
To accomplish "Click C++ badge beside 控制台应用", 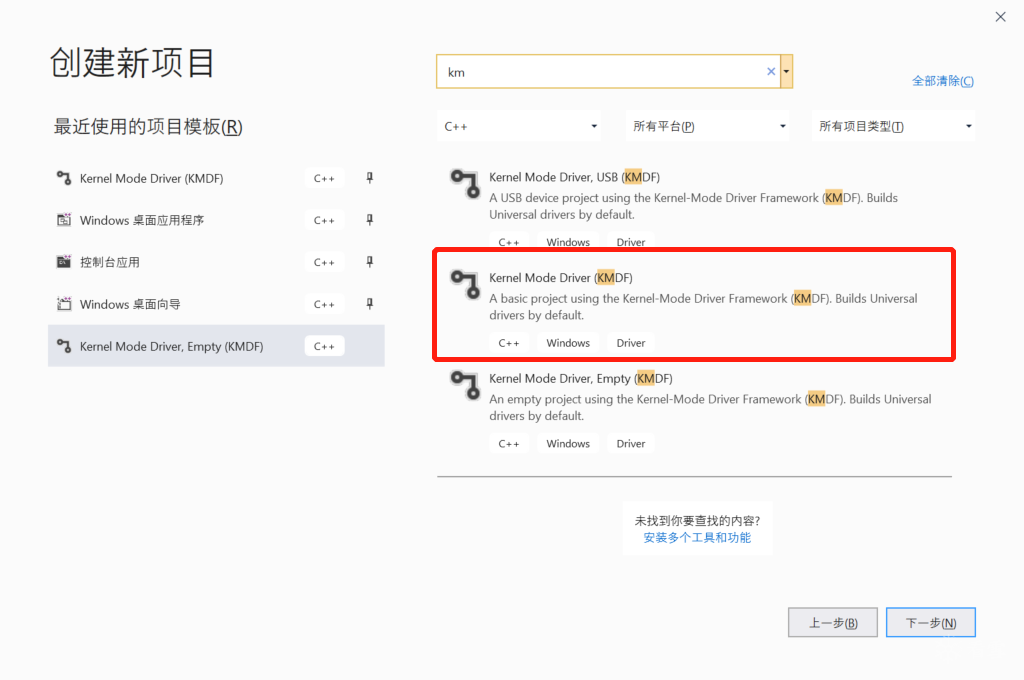I will pos(324,262).
